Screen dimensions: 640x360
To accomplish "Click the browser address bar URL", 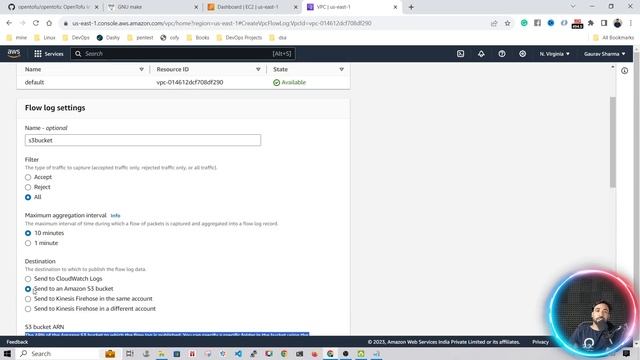I will (x=222, y=23).
